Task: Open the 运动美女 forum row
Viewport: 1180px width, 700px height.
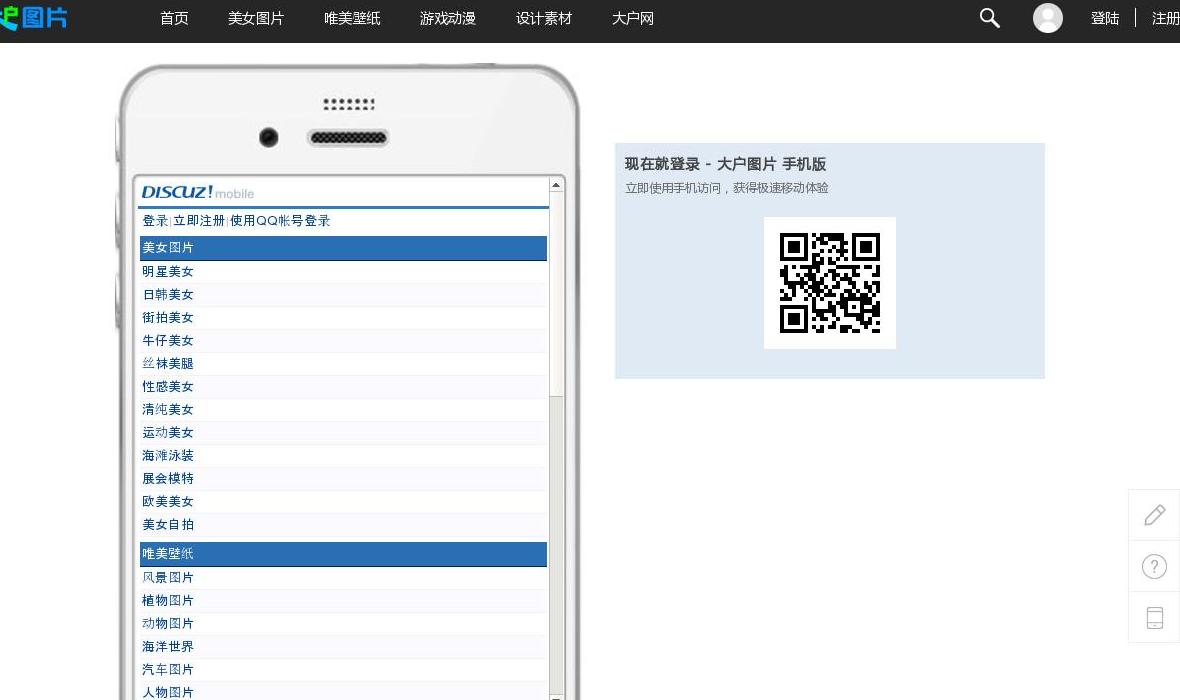Action: point(343,433)
